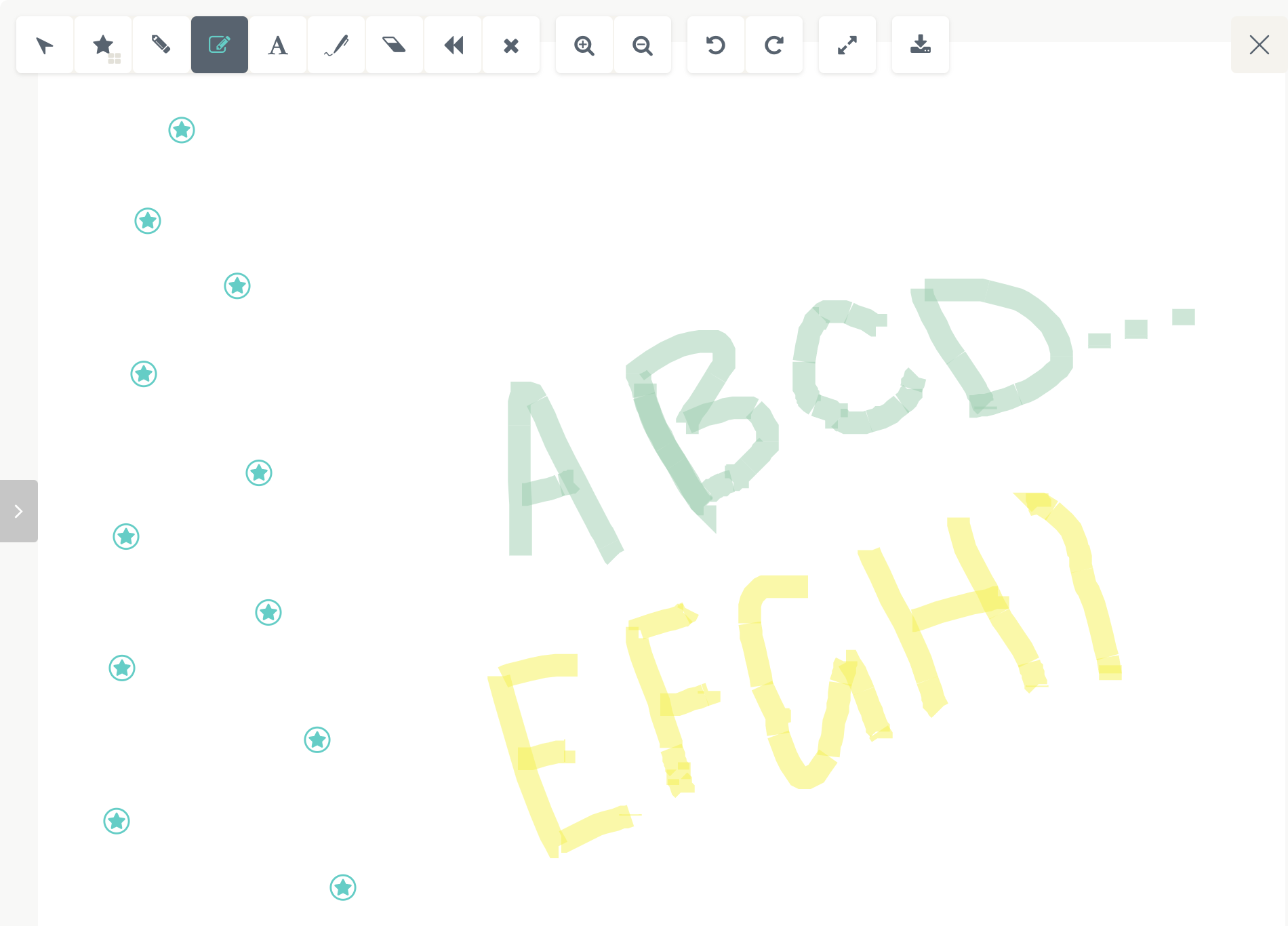The height and width of the screenshot is (926, 1288).
Task: Toggle the active edit pencil tool
Action: pyautogui.click(x=220, y=45)
